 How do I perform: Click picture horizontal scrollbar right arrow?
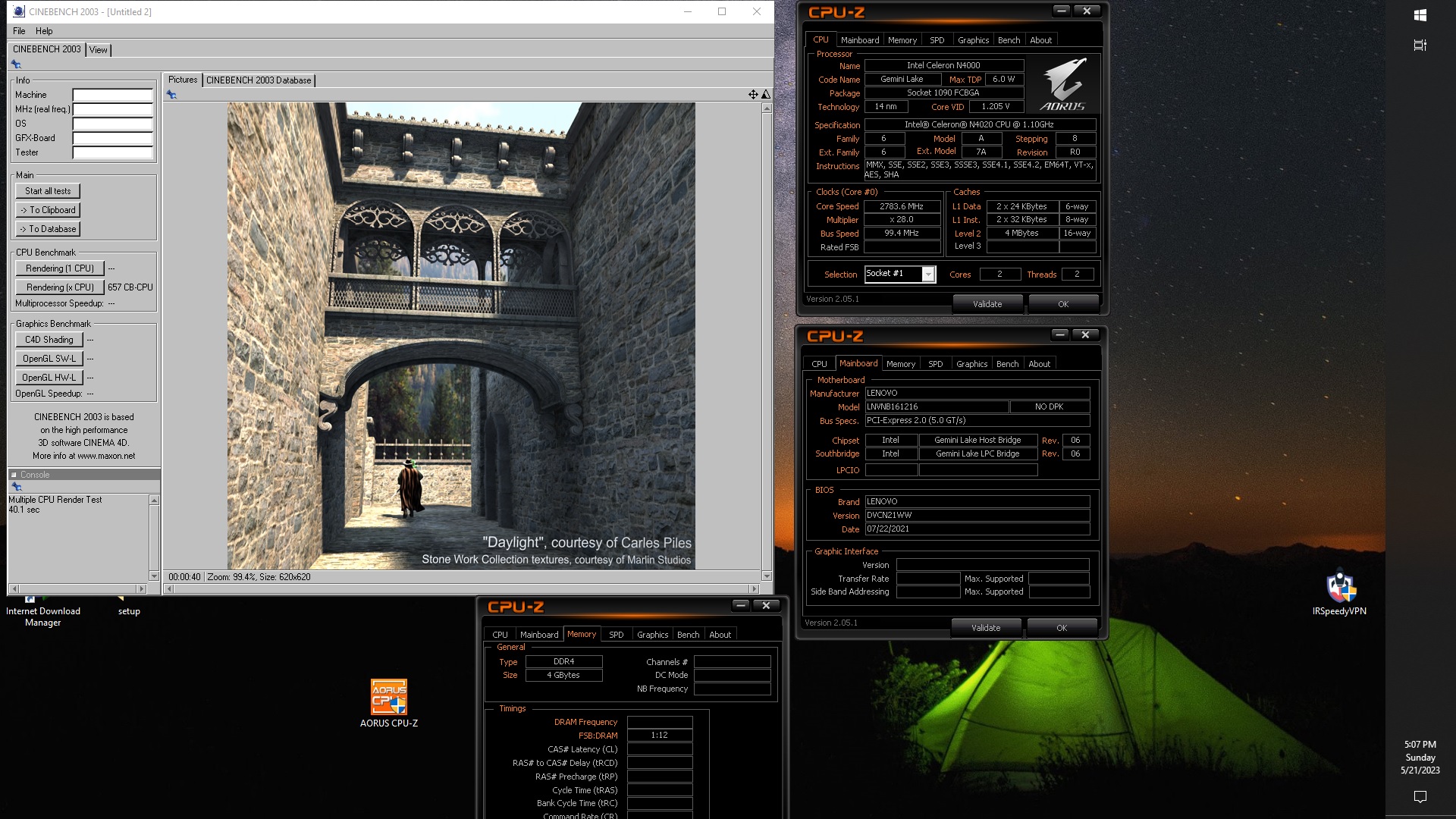[754, 588]
